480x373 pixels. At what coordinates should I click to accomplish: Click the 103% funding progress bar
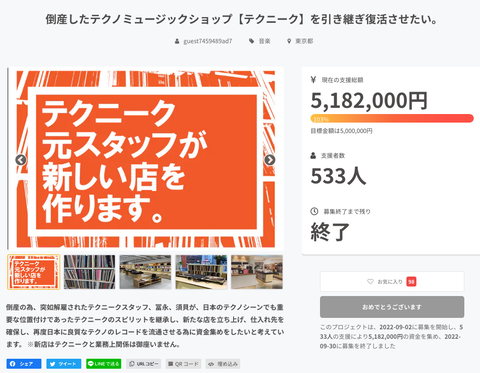tap(392, 118)
